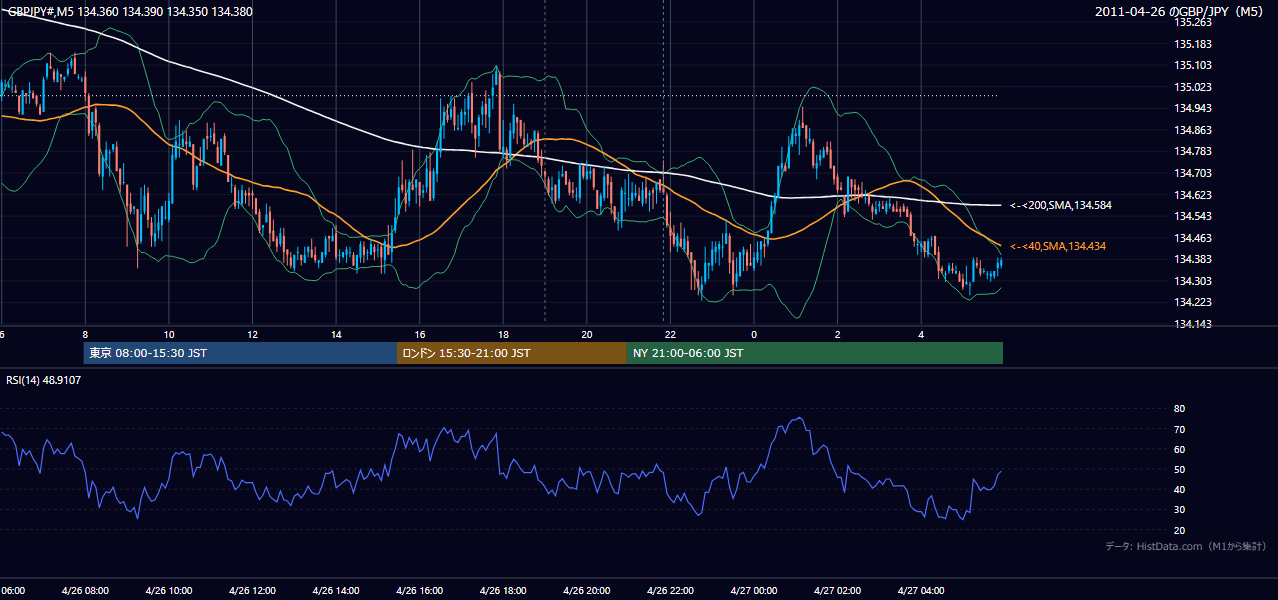Image resolution: width=1278 pixels, height=600 pixels.
Task: Click hour marker 10 under price chart
Action: tap(169, 335)
